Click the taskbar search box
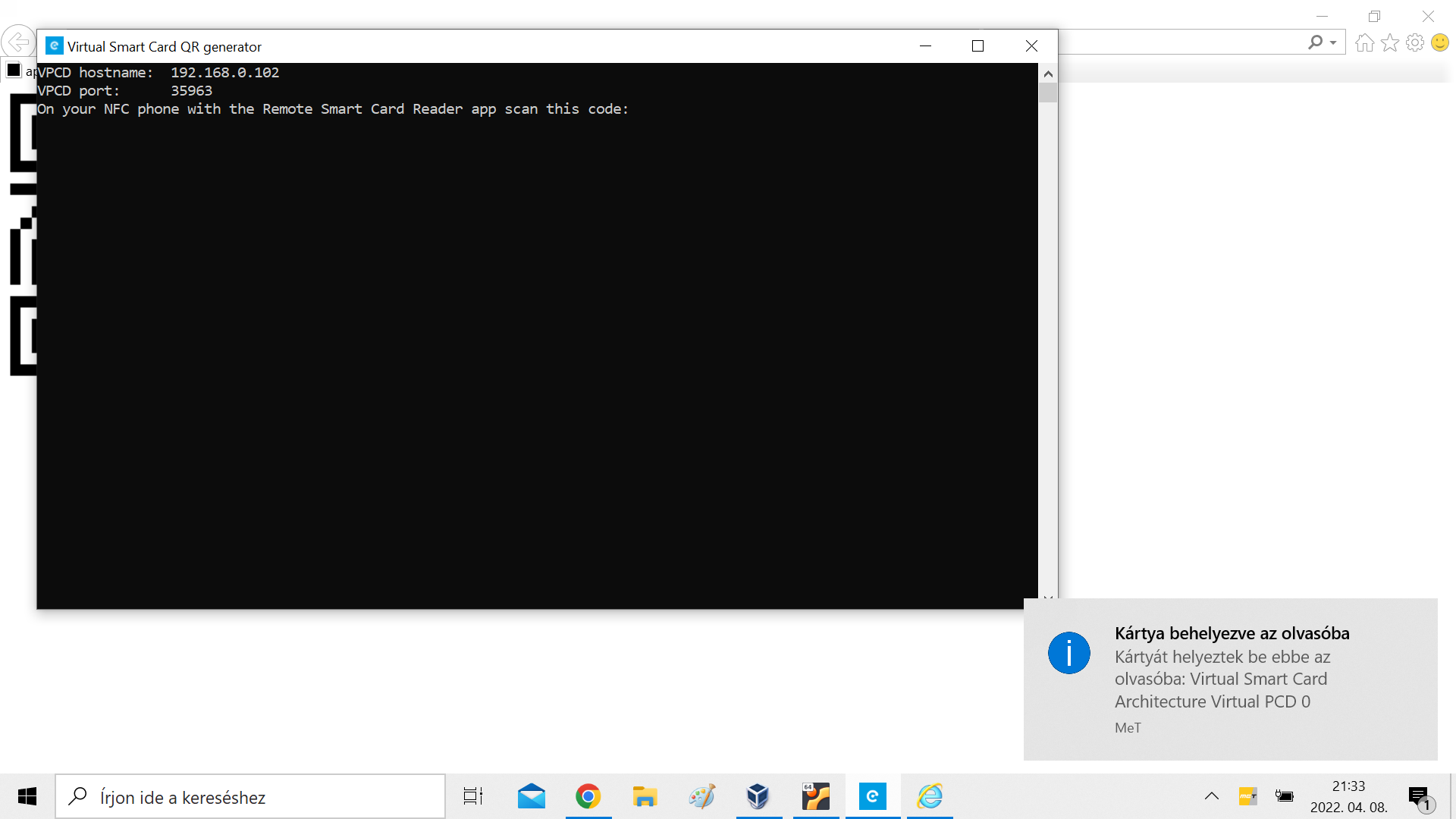The image size is (1456, 819). point(250,796)
